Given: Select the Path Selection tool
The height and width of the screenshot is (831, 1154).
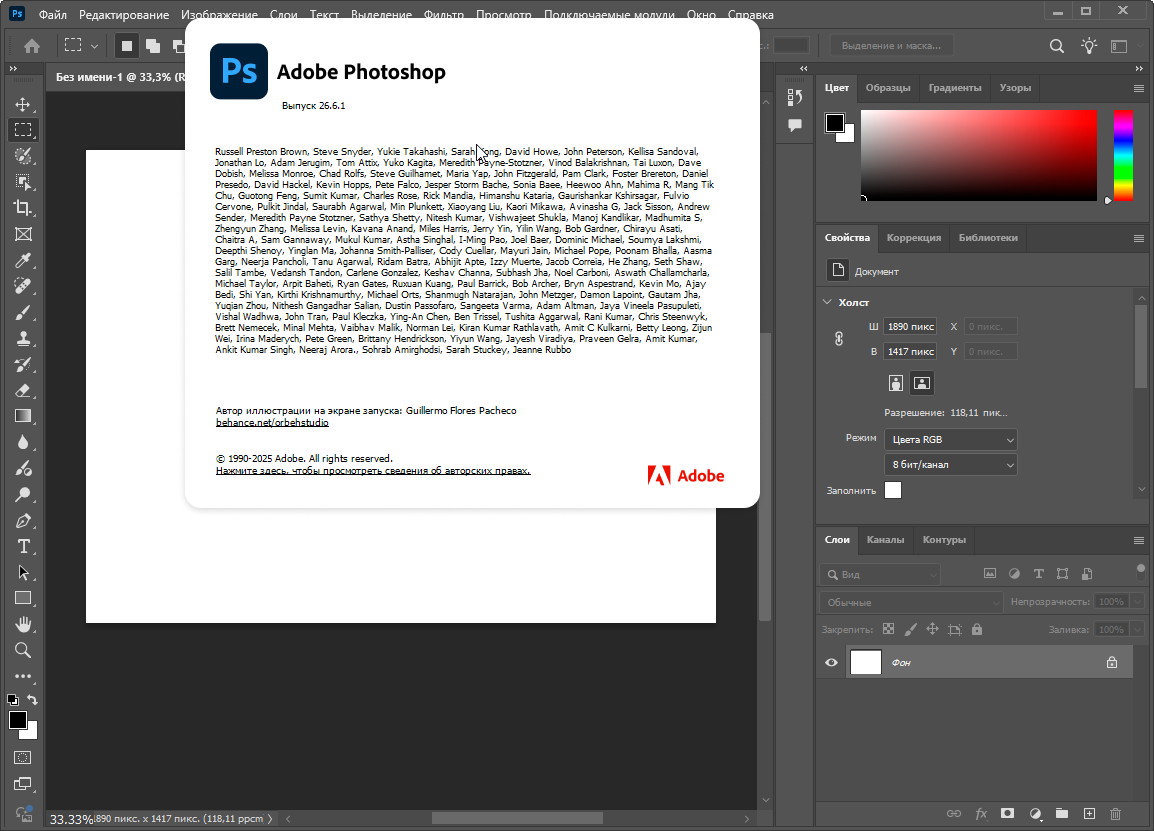Looking at the screenshot, I should (x=23, y=573).
